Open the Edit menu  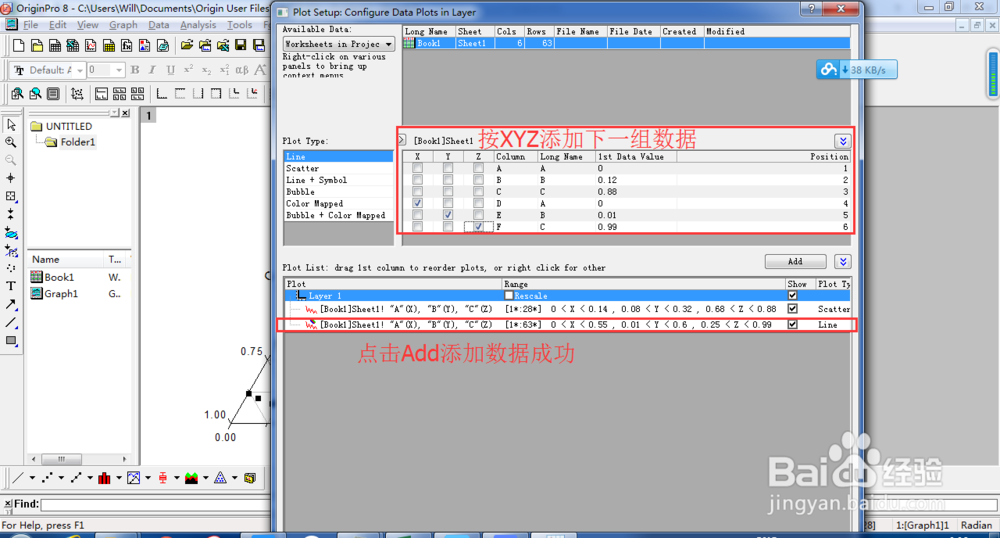[x=57, y=25]
